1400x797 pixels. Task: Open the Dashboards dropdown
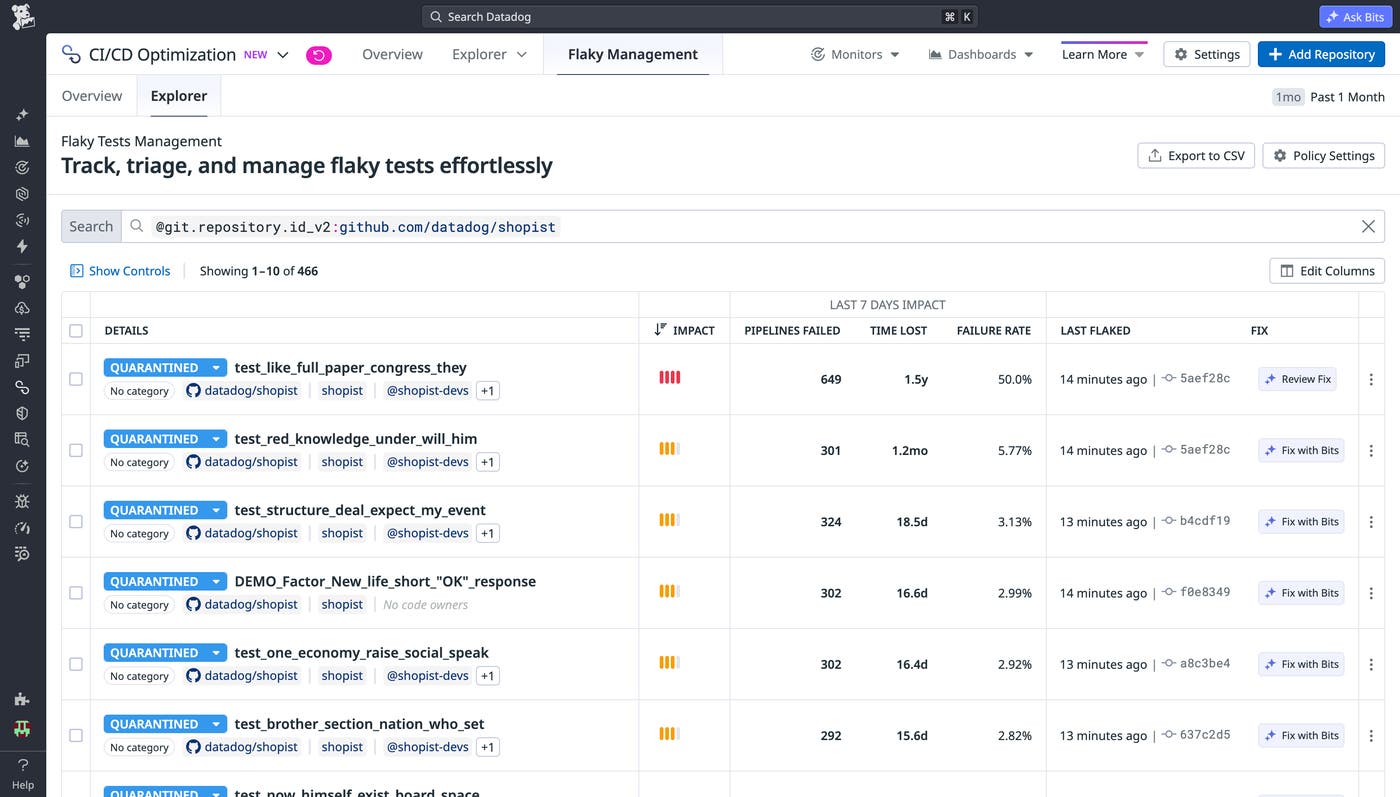point(981,55)
